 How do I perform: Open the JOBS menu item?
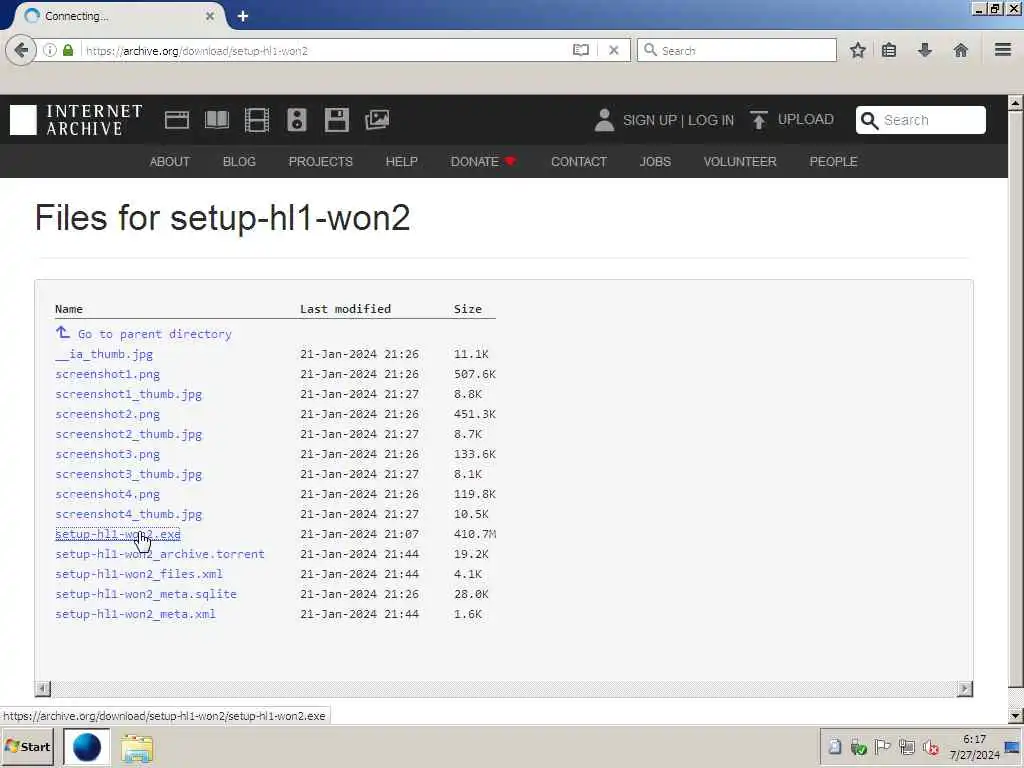(x=655, y=161)
